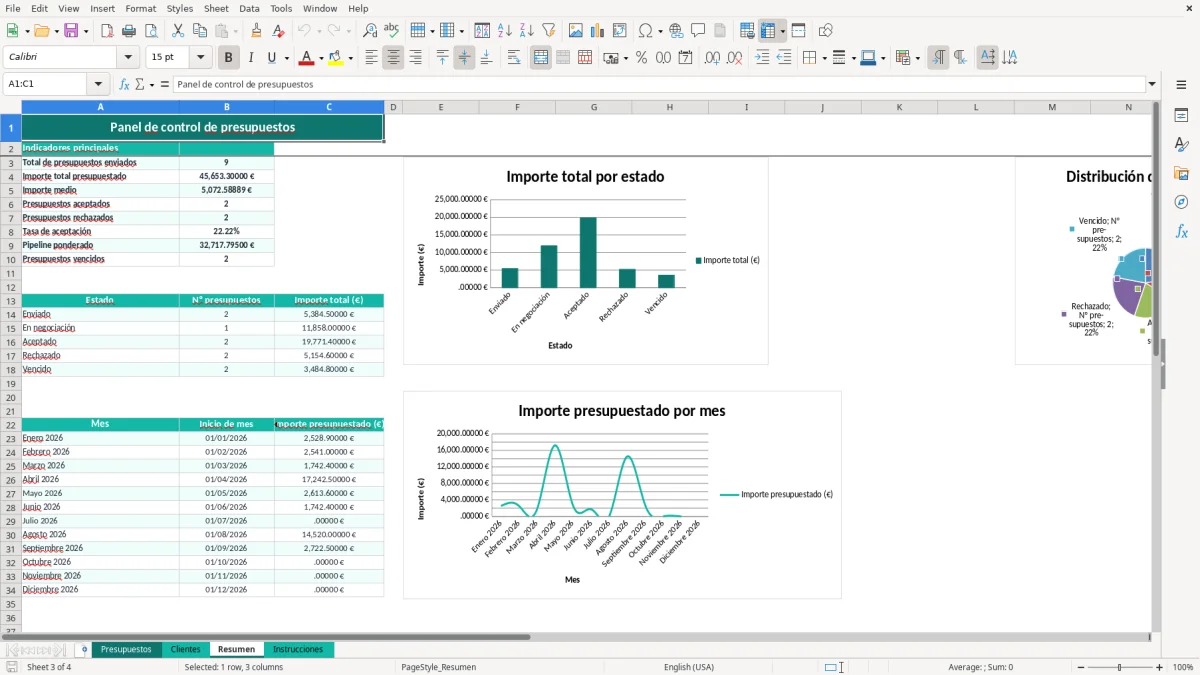1200x675 pixels.
Task: Toggle Bold formatting
Action: (228, 58)
